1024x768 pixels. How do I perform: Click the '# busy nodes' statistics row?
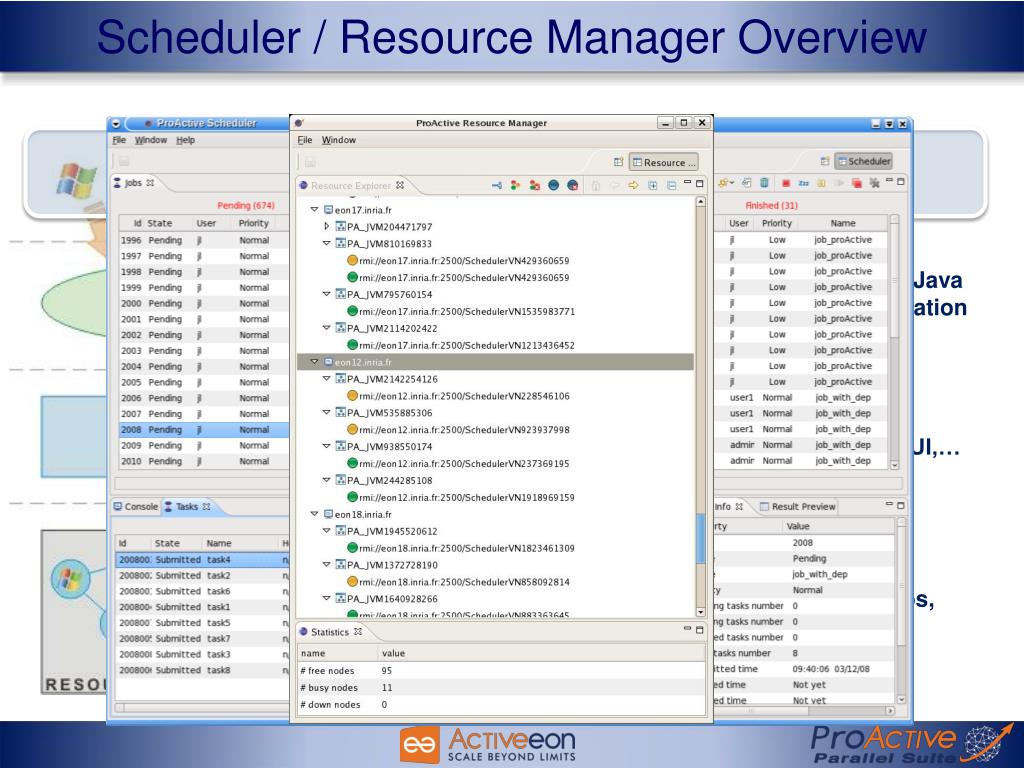502,687
